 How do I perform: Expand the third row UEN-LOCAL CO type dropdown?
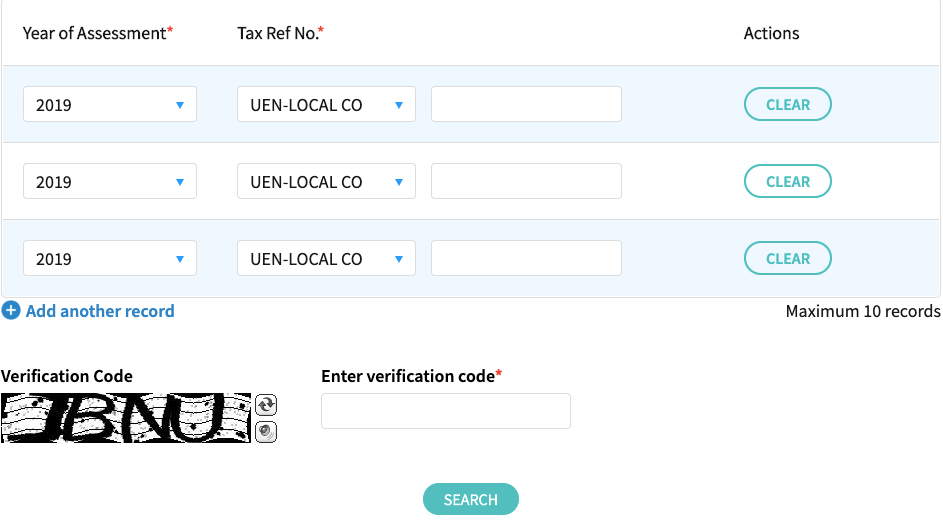[x=326, y=258]
